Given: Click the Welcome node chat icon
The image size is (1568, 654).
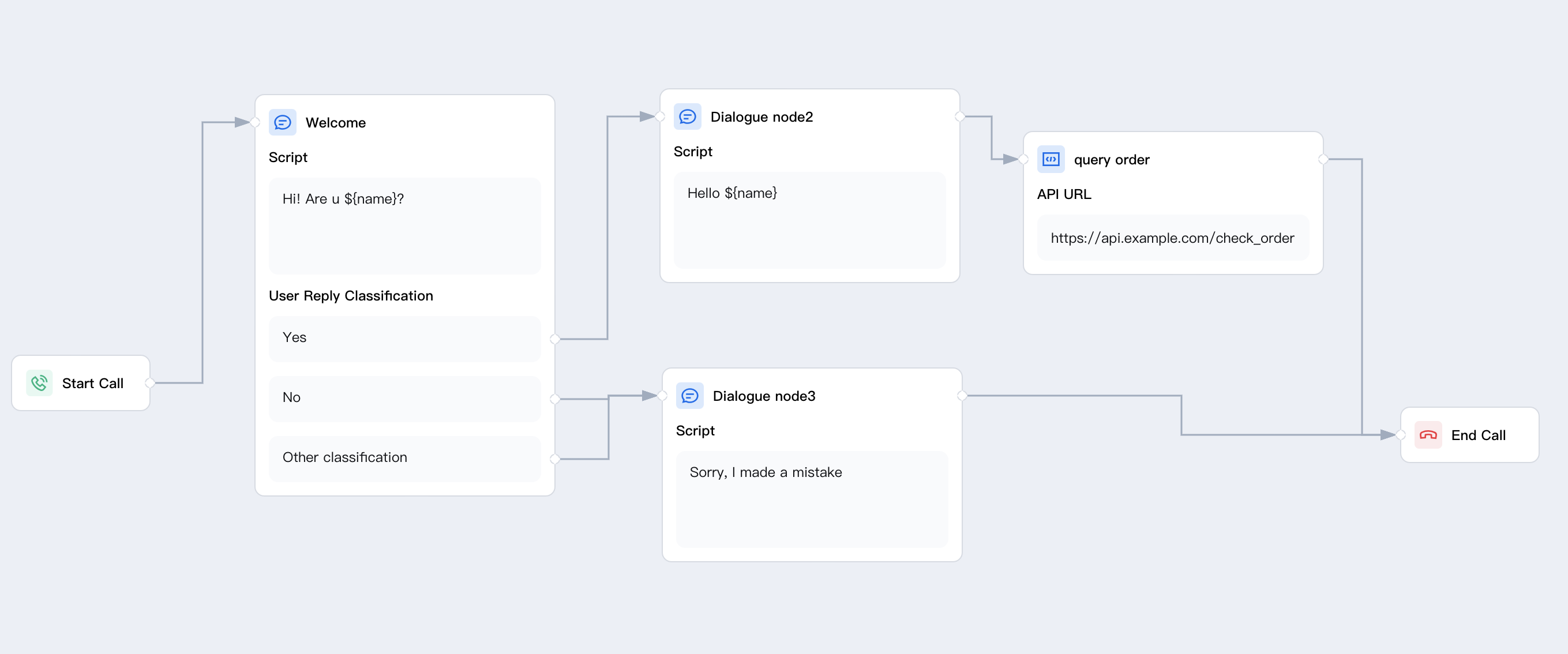Looking at the screenshot, I should 283,122.
